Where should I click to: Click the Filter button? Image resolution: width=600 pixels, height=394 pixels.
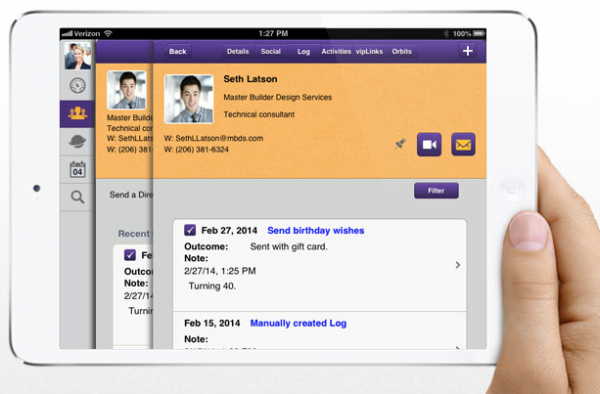436,190
